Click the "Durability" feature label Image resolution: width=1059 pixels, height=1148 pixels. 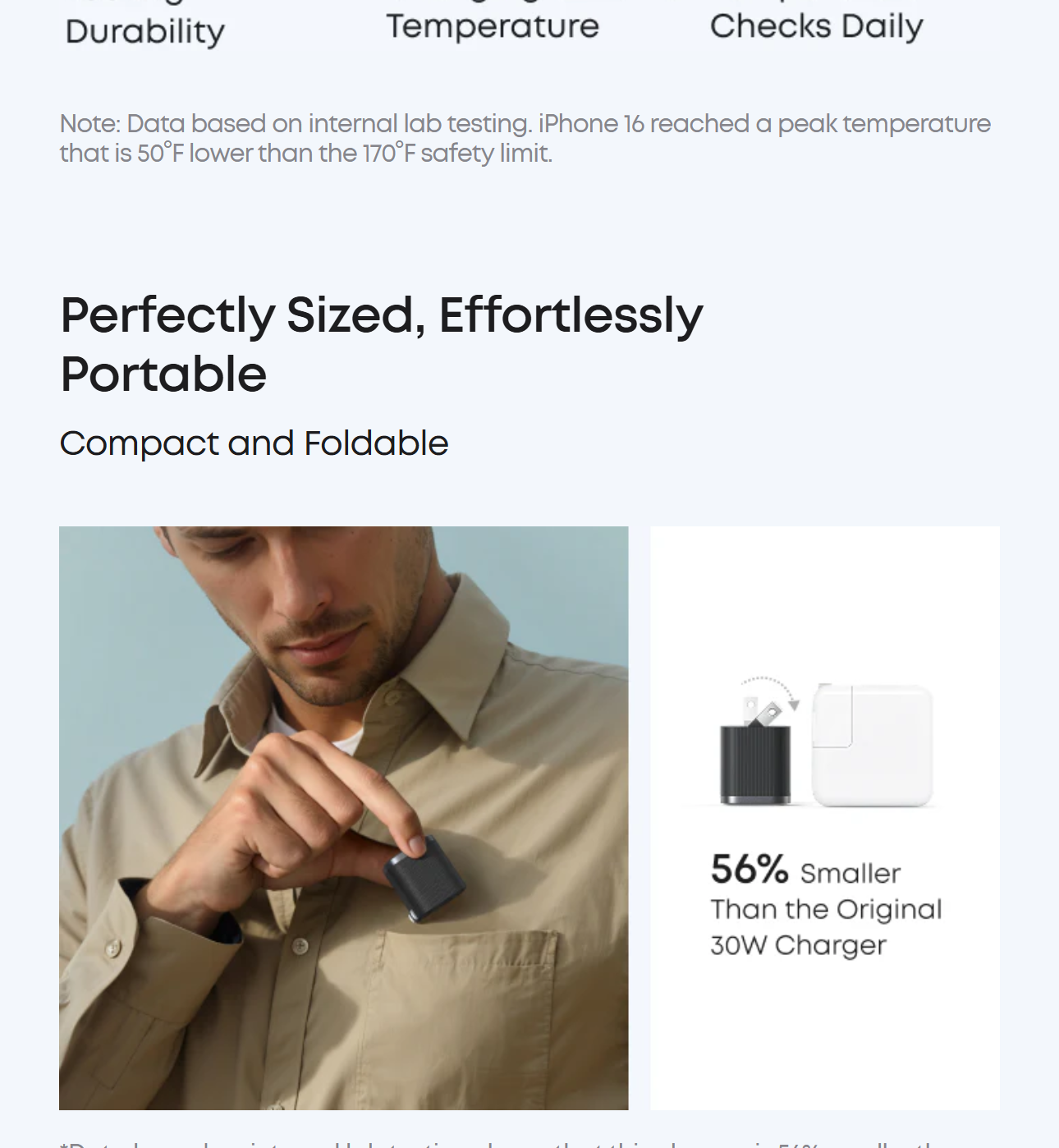tap(145, 31)
